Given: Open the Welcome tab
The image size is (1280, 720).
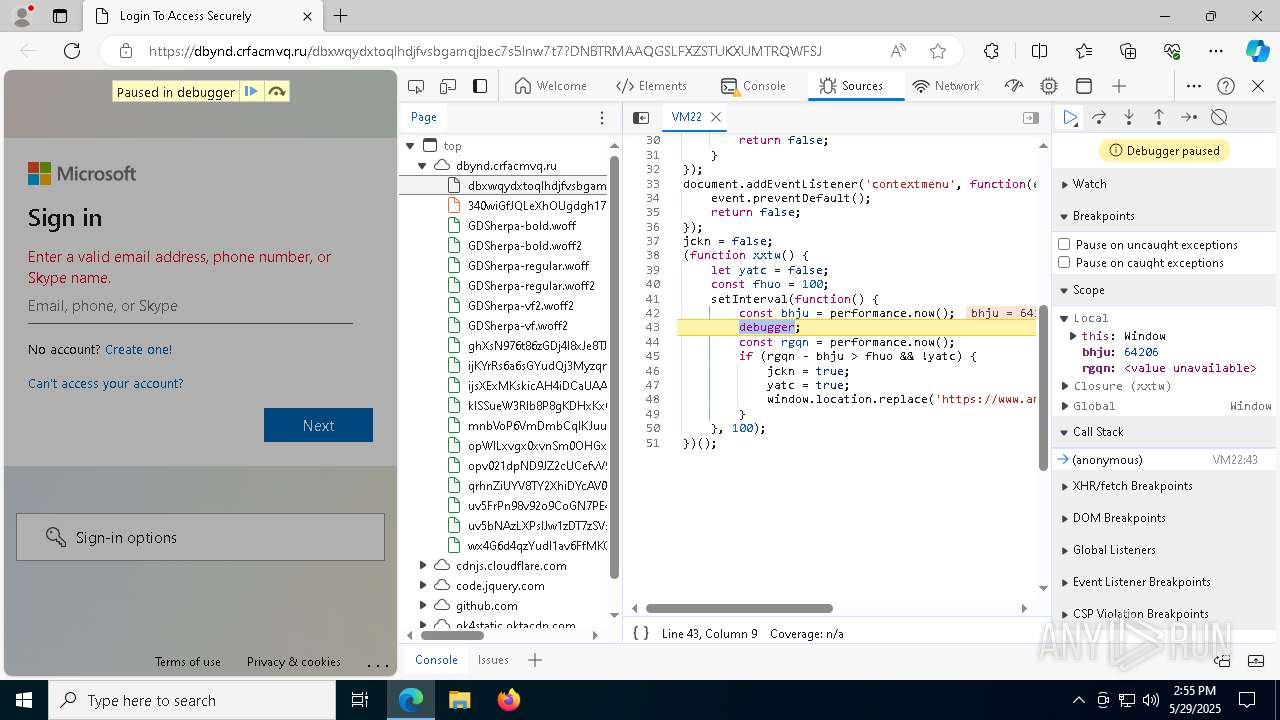Looking at the screenshot, I should pos(551,86).
